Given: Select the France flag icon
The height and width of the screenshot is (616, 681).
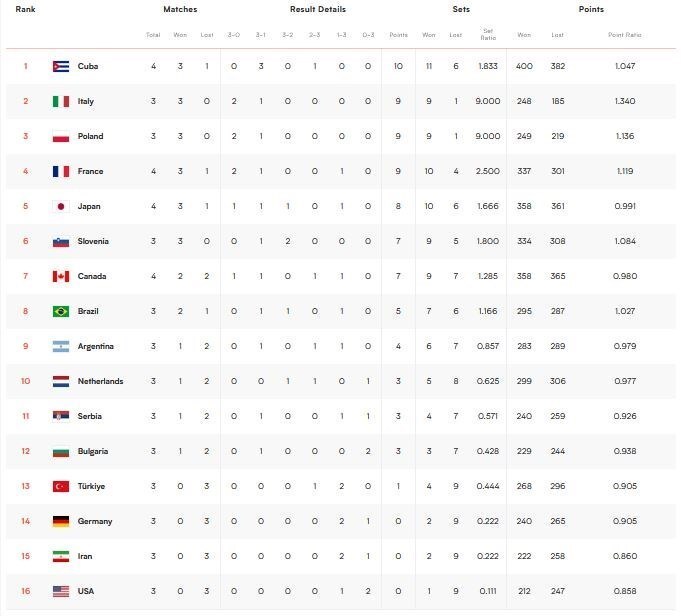Looking at the screenshot, I should pyautogui.click(x=60, y=171).
